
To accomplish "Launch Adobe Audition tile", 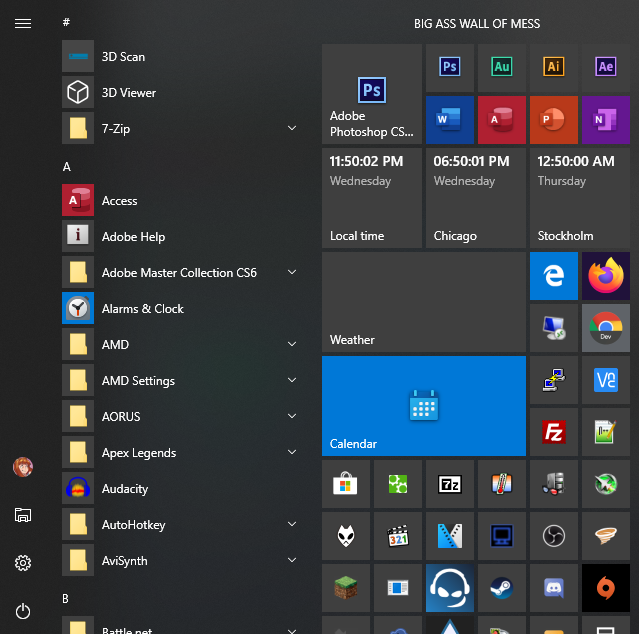I will click(x=502, y=68).
